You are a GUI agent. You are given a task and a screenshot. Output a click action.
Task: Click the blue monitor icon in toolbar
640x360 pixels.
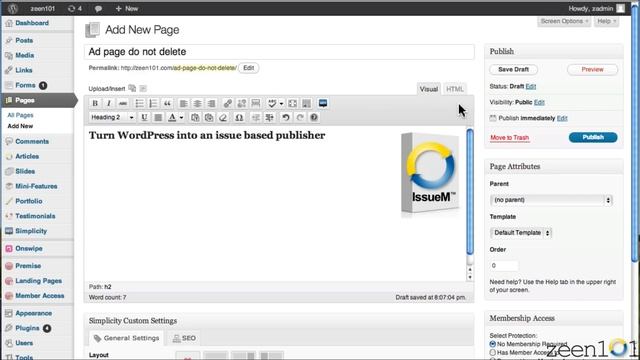point(323,103)
